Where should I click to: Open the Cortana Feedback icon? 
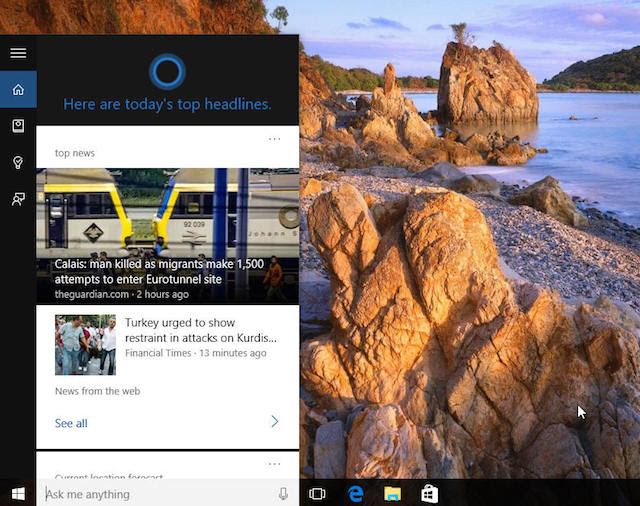(18, 199)
